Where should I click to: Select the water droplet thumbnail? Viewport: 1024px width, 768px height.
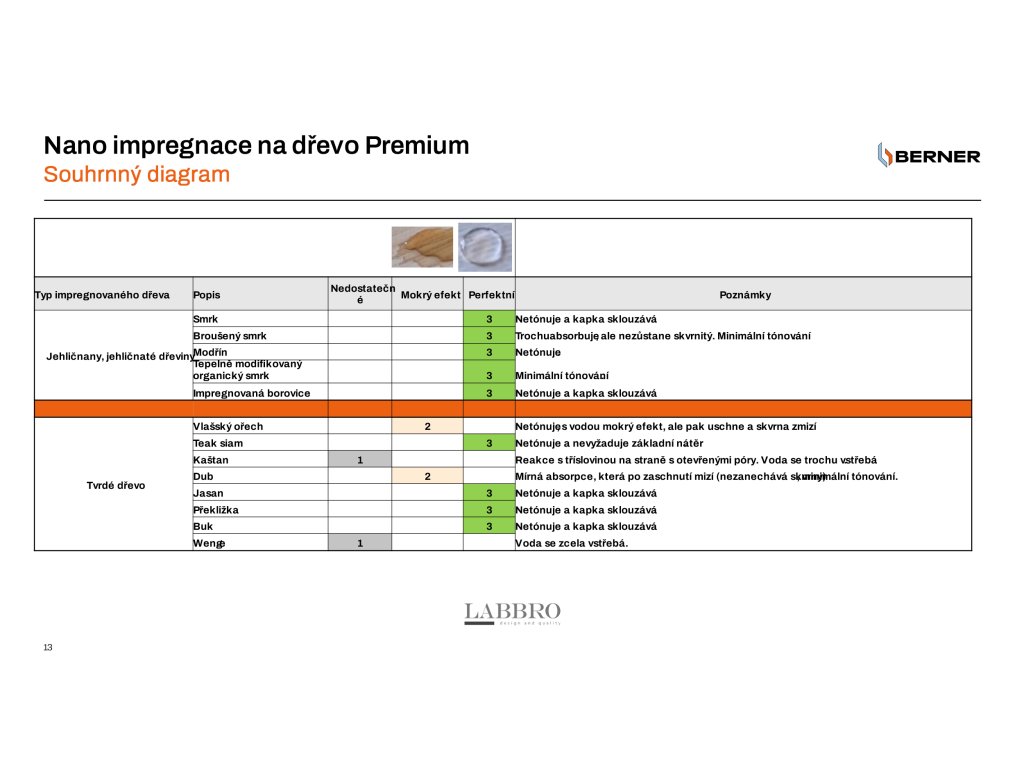485,247
